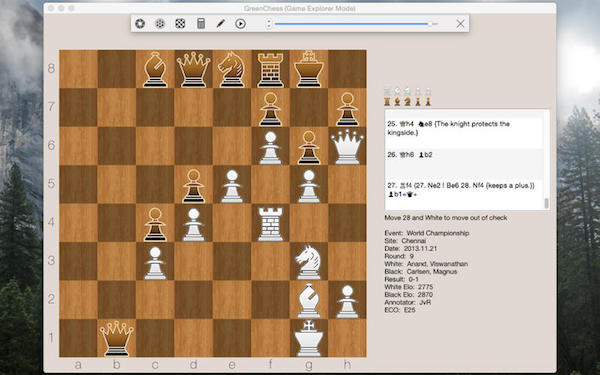Click the aperture-shaped icon in the toolbar
The width and height of the screenshot is (600, 375).
pos(140,24)
